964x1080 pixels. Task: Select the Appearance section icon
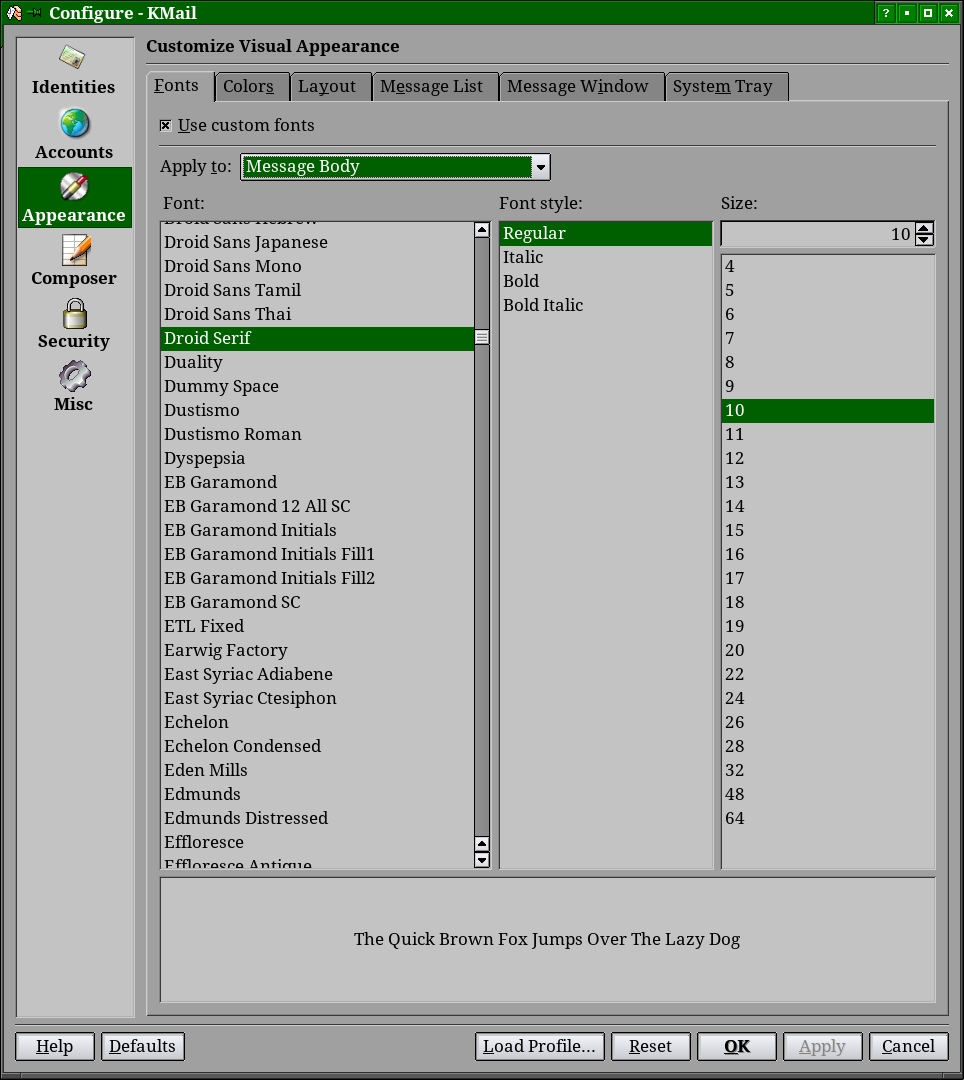[74, 198]
